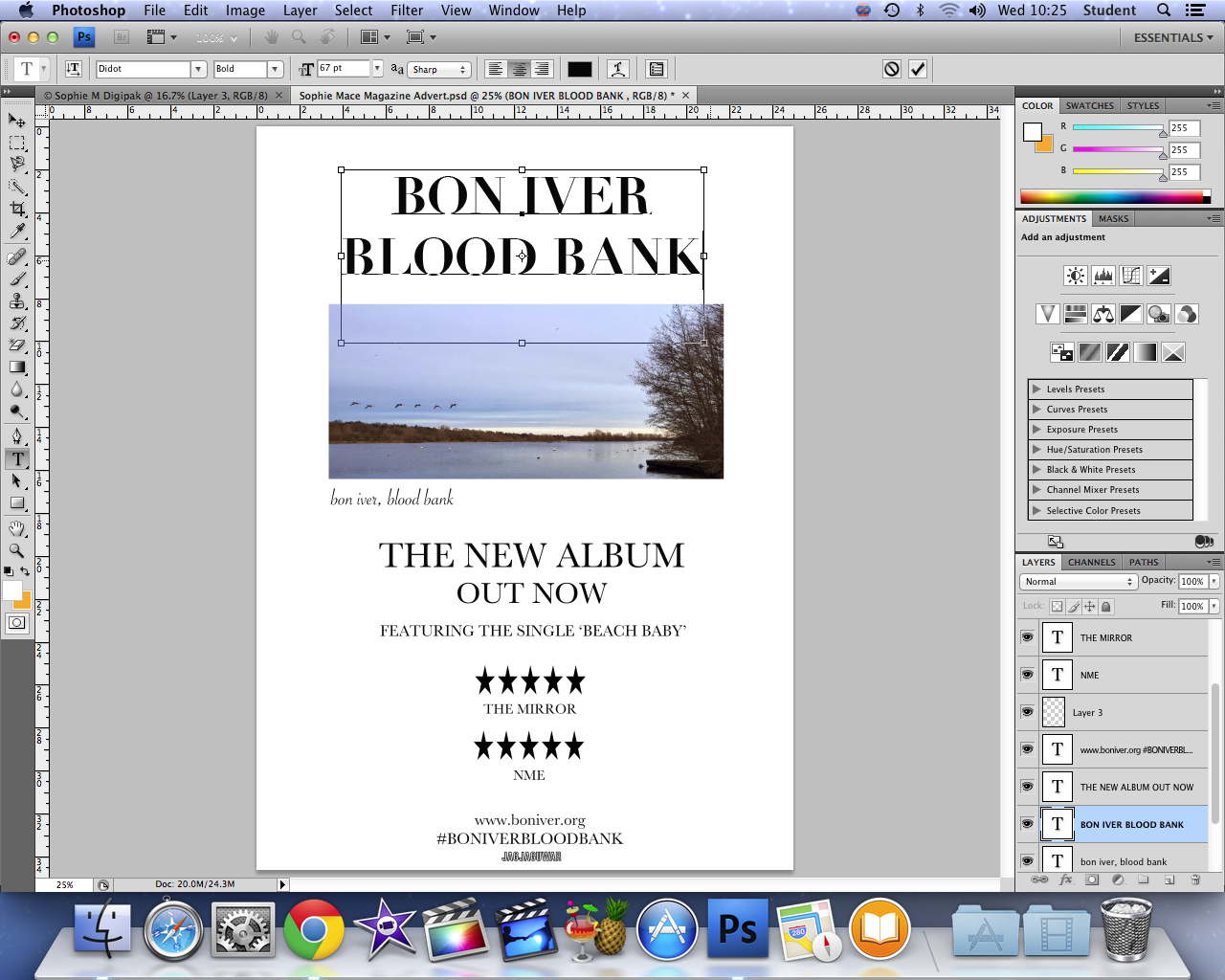Screen dimensions: 1225x980
Task: Cancel the current text edits
Action: click(x=892, y=69)
